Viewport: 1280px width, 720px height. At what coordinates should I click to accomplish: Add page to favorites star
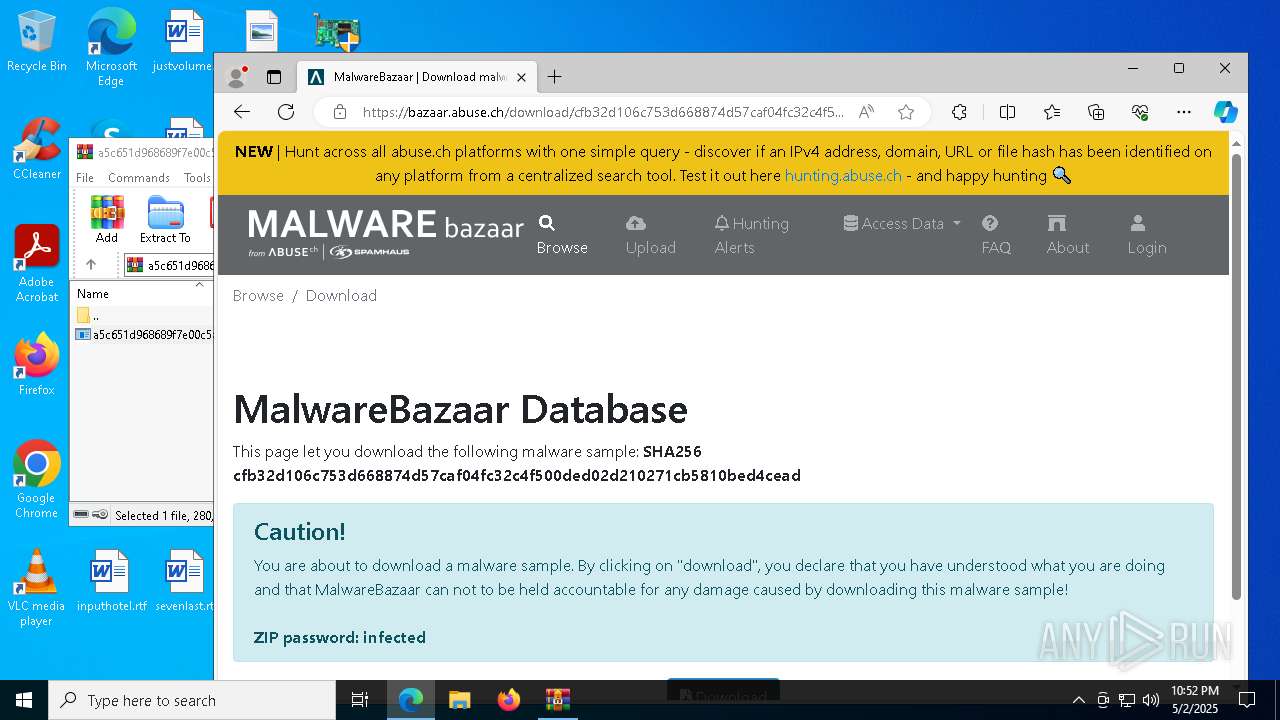pyautogui.click(x=906, y=112)
